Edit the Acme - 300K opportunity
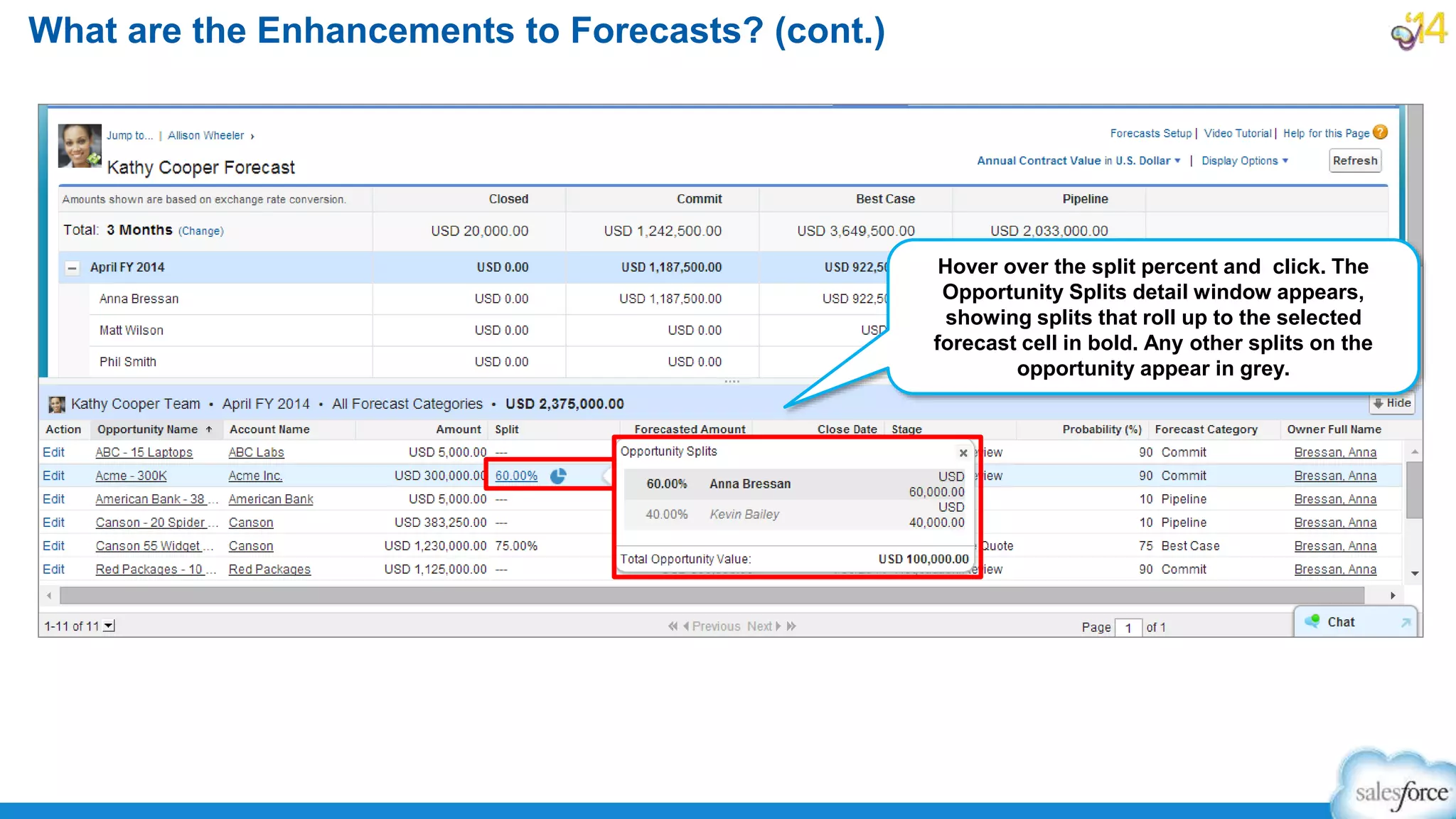Screen dimensions: 1456x819 pyautogui.click(x=53, y=476)
